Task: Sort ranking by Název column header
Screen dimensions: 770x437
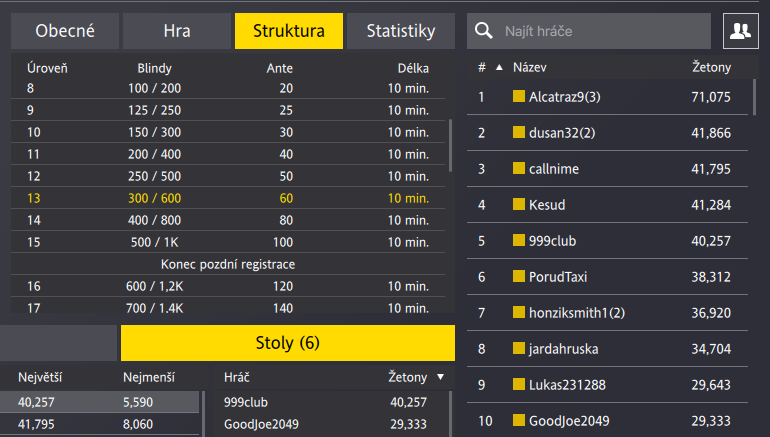Action: click(529, 68)
